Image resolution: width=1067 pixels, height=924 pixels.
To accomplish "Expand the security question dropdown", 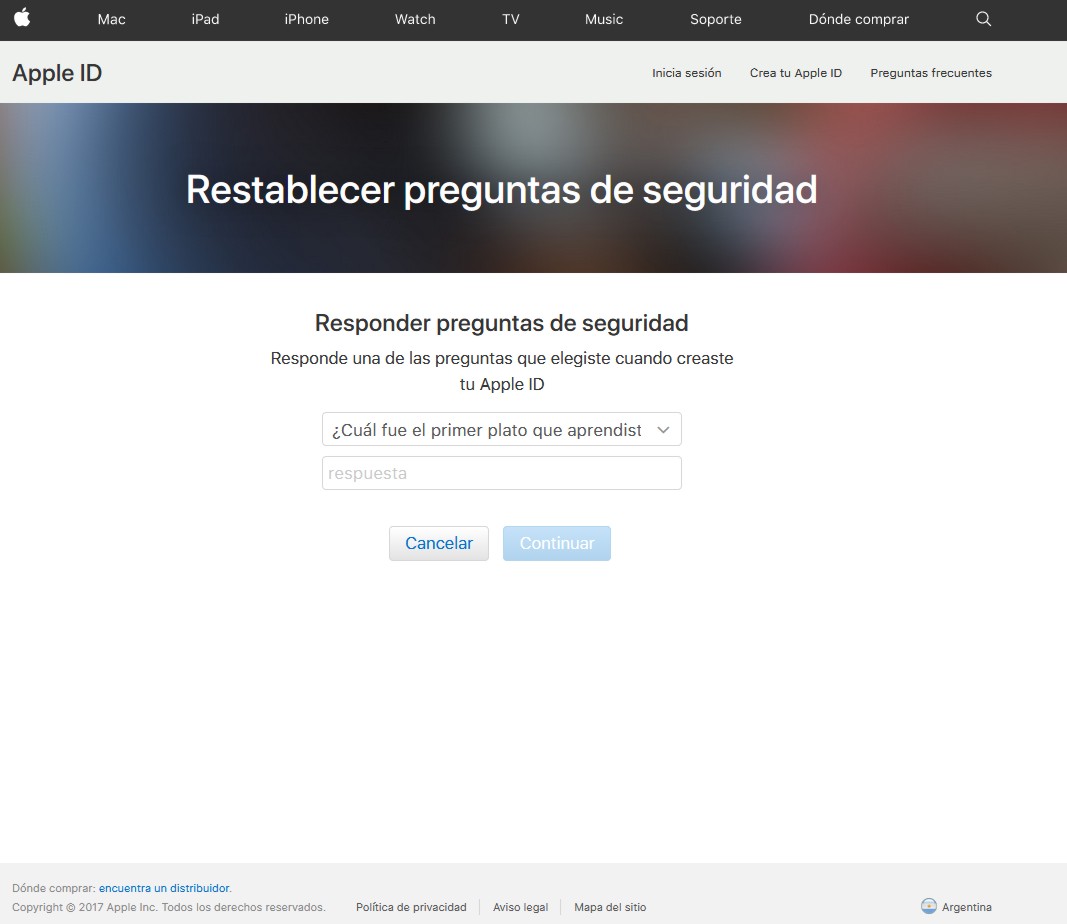I will (x=502, y=429).
